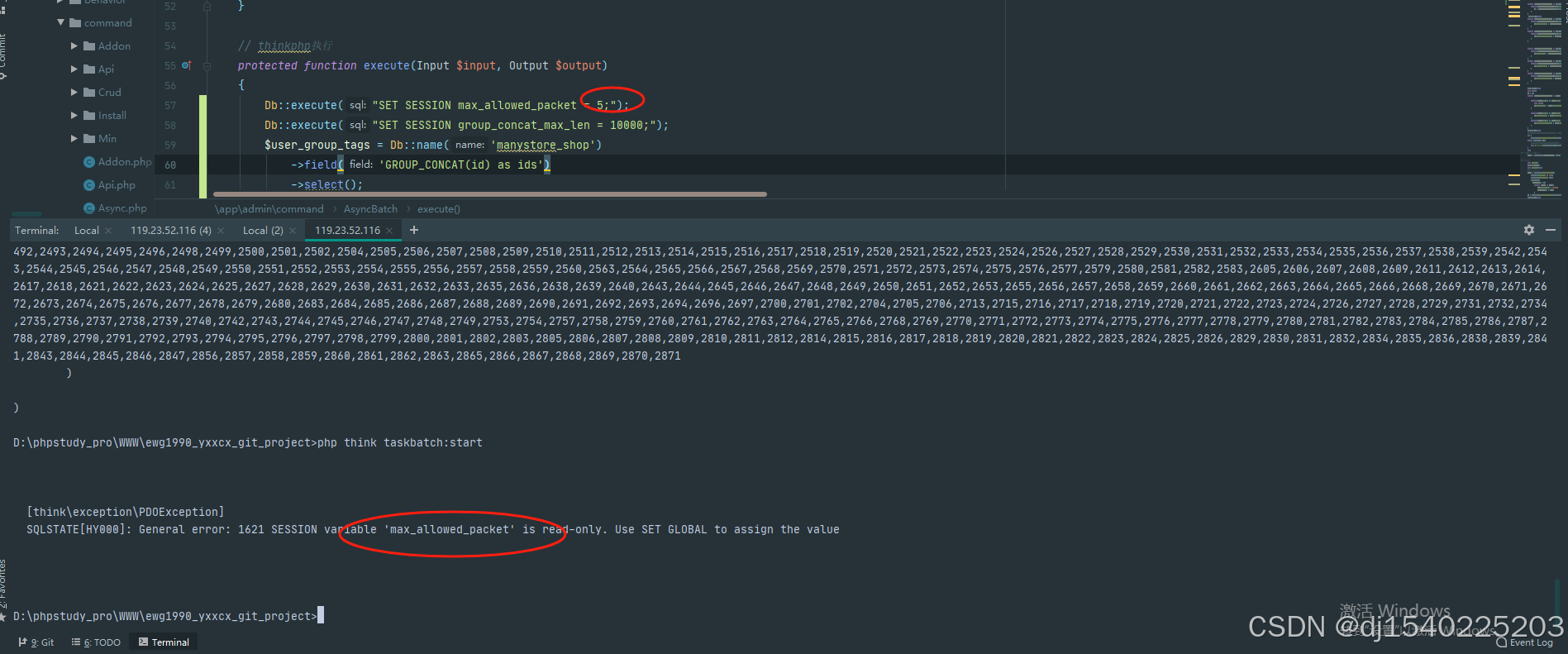Open the Commit side tool window
The height and width of the screenshot is (654, 1568).
click(3, 55)
